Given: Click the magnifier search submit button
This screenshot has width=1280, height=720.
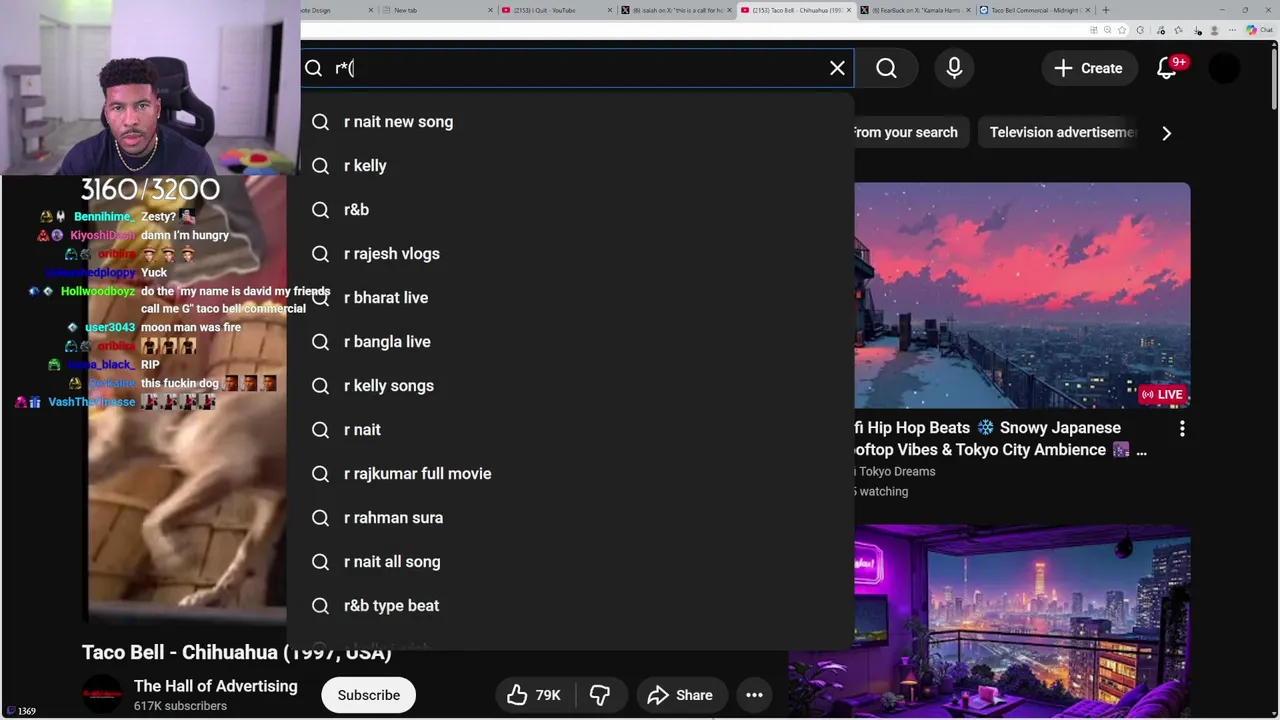Looking at the screenshot, I should pyautogui.click(x=886, y=68).
